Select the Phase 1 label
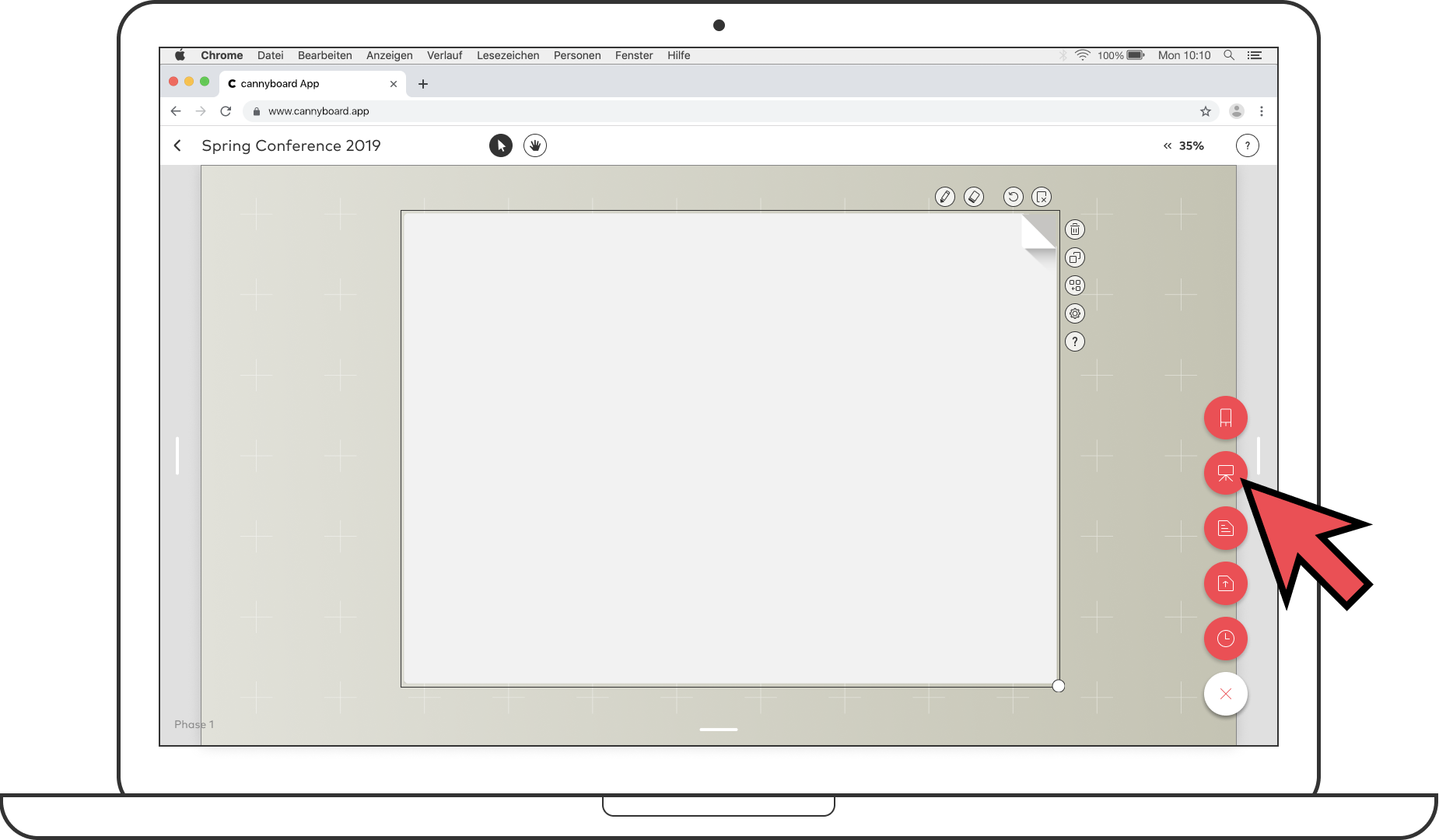The height and width of the screenshot is (840, 1439). pos(194,724)
